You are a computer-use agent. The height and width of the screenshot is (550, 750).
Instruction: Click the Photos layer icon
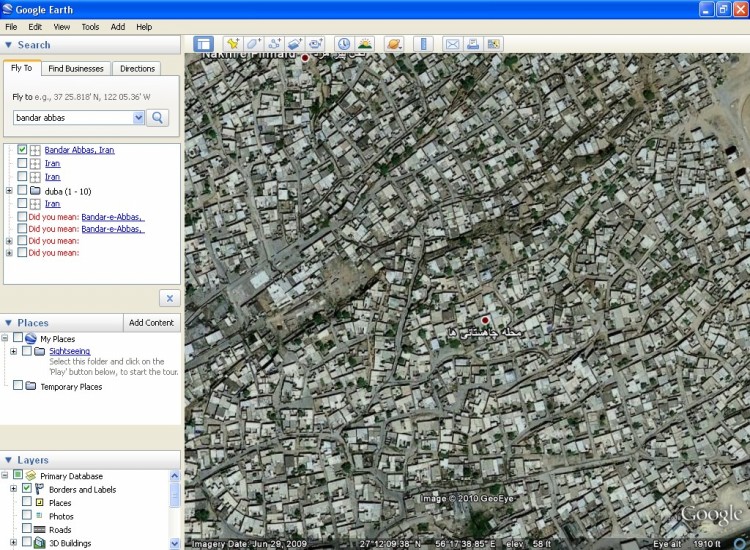(40, 516)
